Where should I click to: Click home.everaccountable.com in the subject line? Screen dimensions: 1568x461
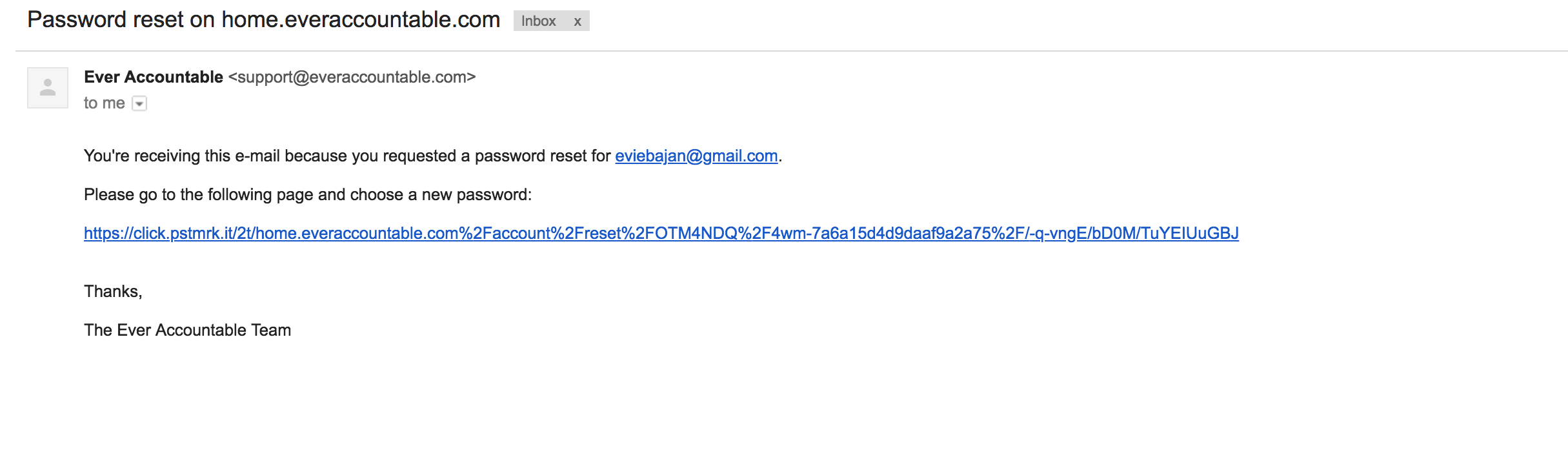coord(361,19)
